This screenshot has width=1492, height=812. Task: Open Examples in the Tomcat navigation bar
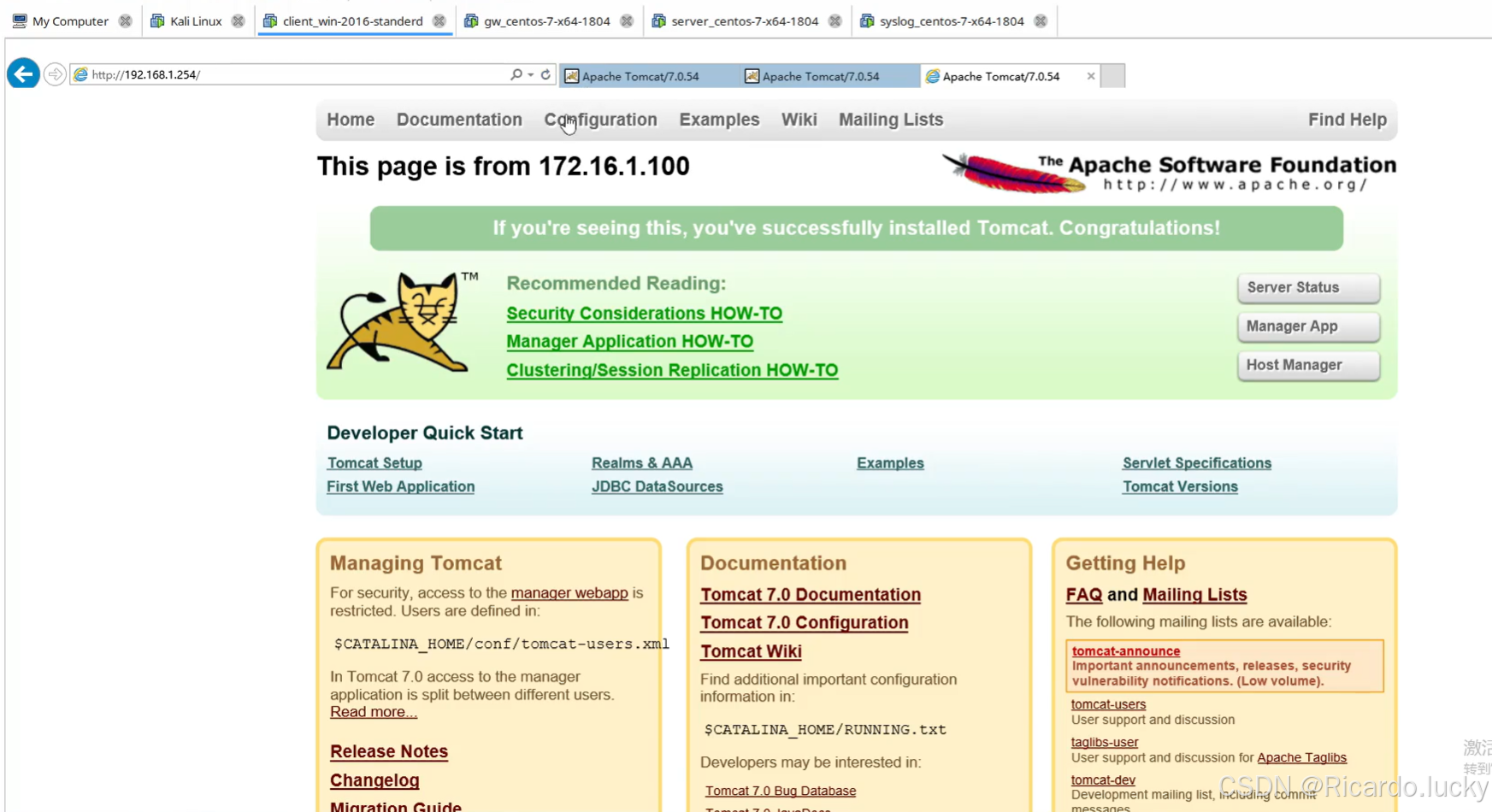pyautogui.click(x=719, y=120)
